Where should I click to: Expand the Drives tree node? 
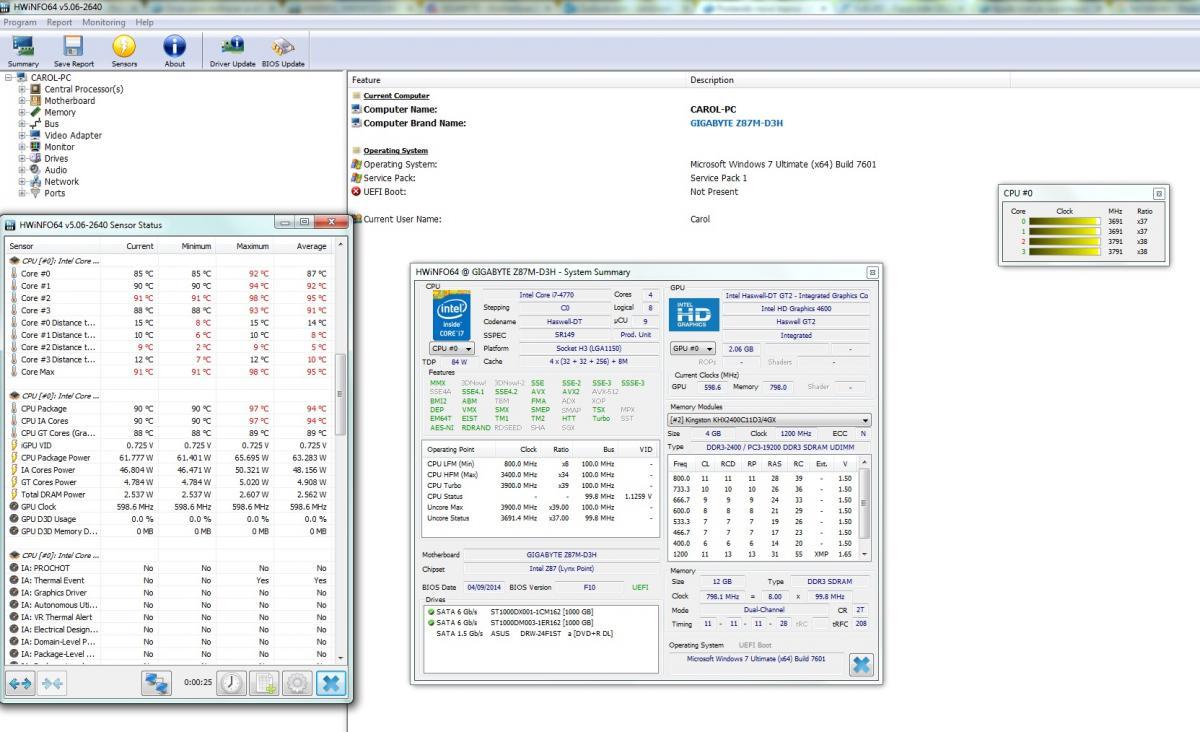point(22,158)
